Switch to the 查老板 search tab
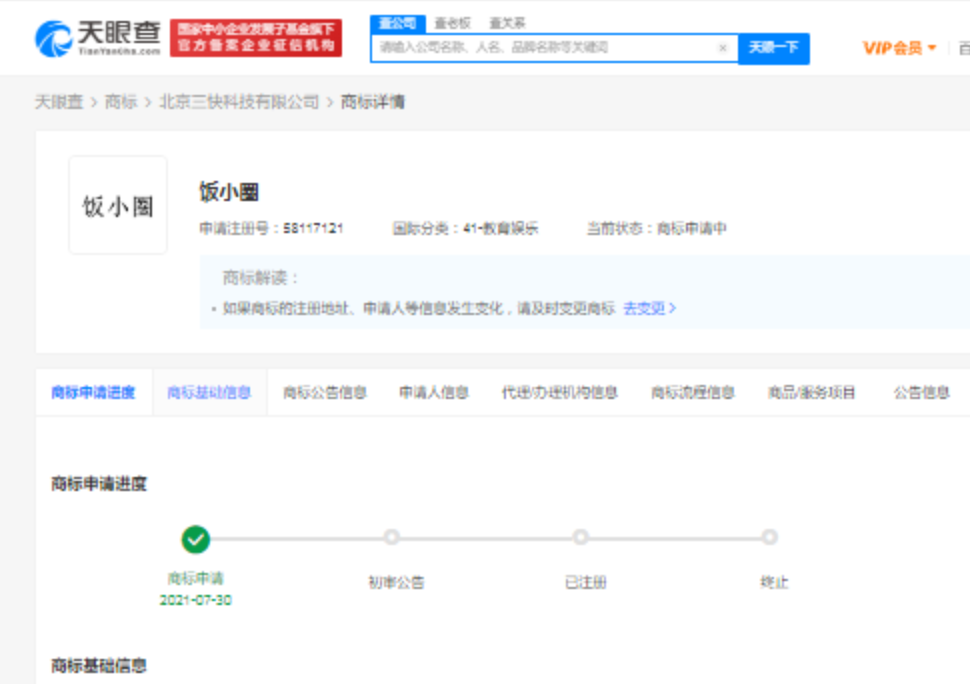This screenshot has width=970, height=684. point(452,23)
